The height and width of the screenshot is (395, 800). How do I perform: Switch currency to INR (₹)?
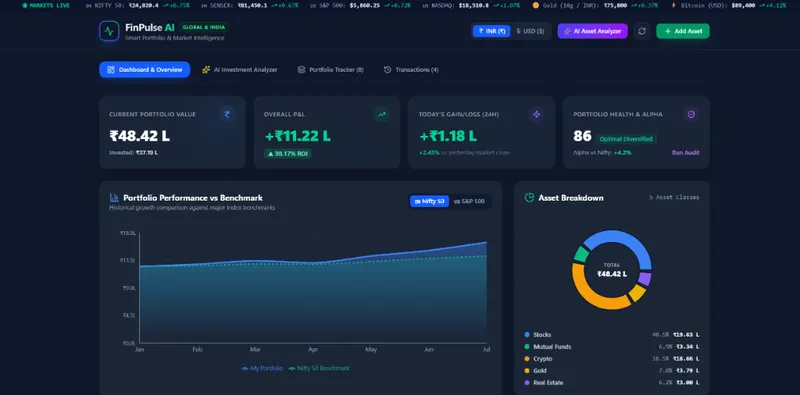pyautogui.click(x=491, y=31)
